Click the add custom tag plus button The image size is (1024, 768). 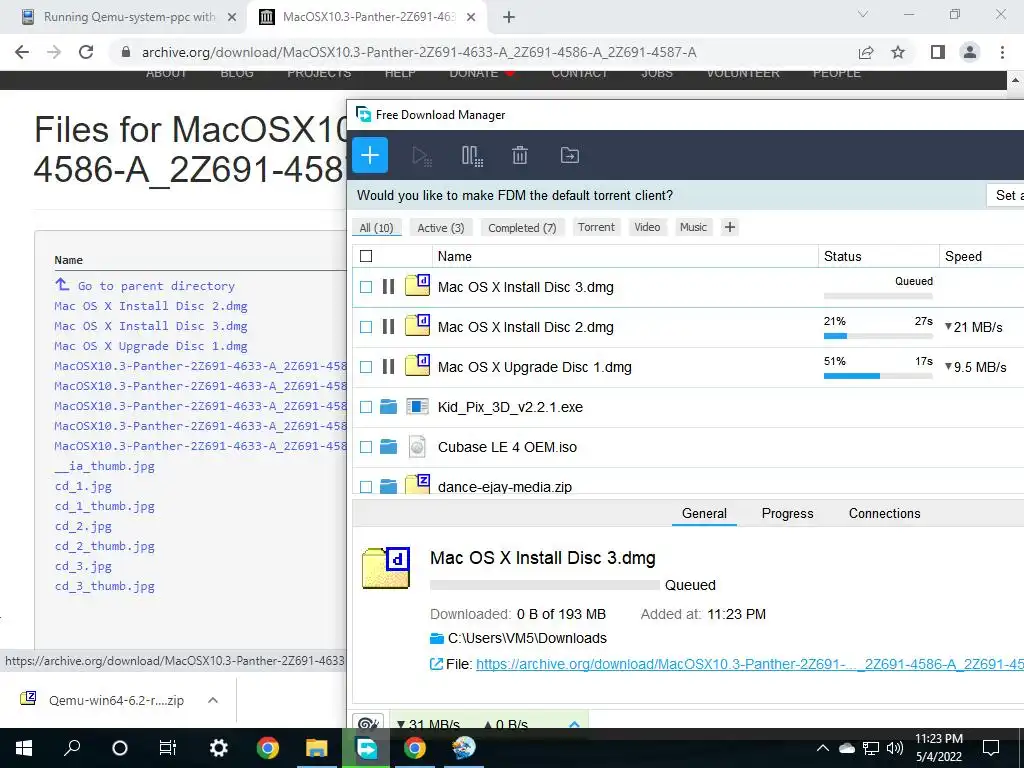tap(730, 227)
